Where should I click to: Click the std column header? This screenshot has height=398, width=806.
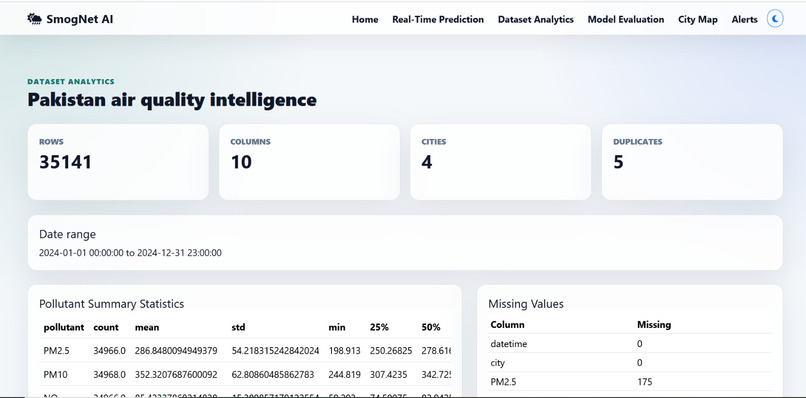[x=239, y=328]
